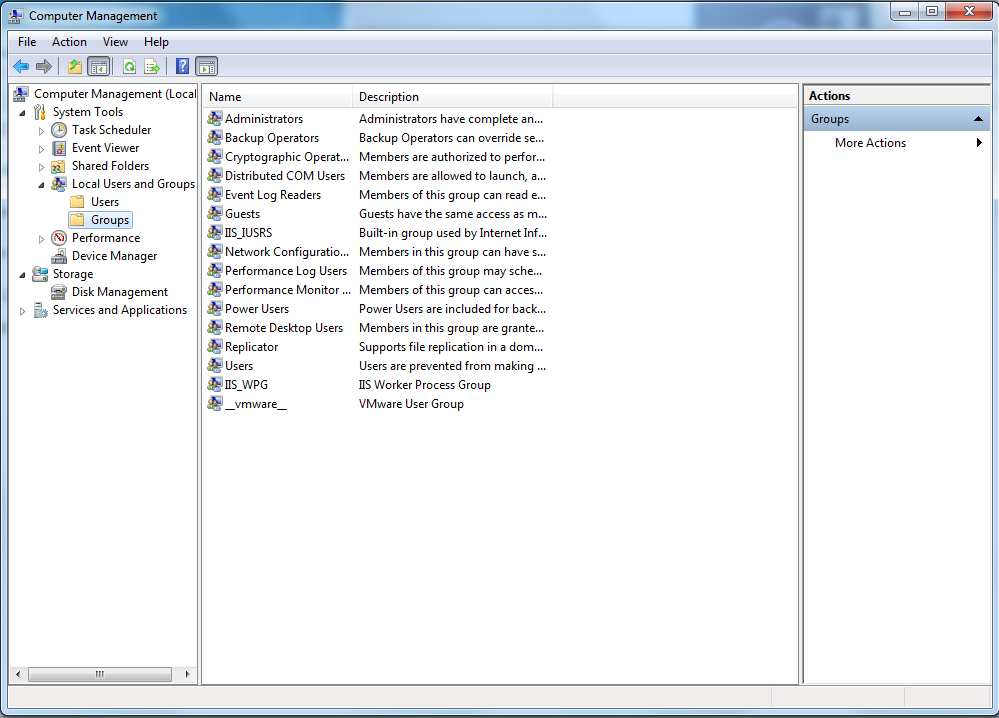Open the View menu
This screenshot has height=718, width=999.
(x=115, y=42)
